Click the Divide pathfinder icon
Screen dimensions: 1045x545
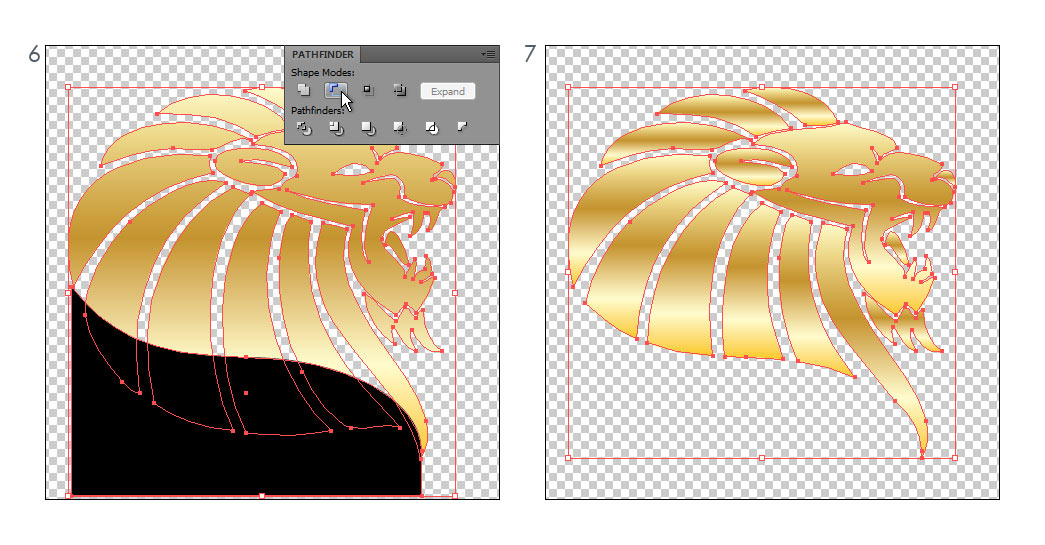304,128
